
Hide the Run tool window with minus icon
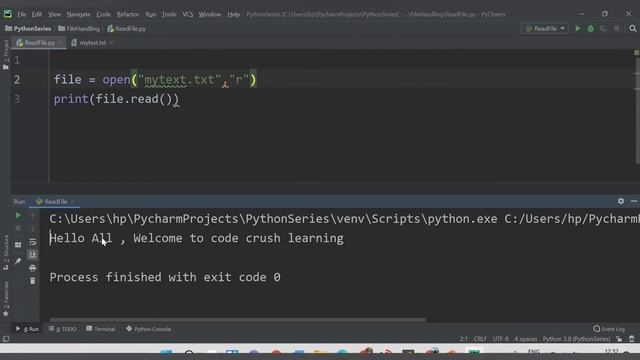tap(633, 201)
